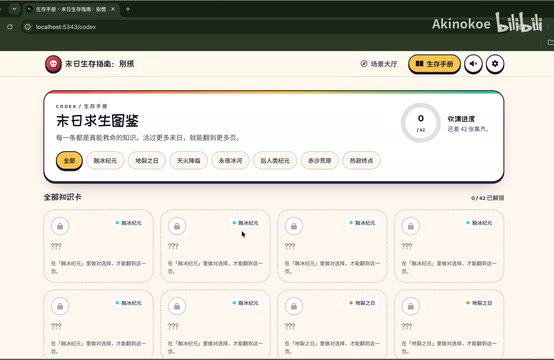Open the last locked card in top row
This screenshot has height=360, width=554.
click(449, 246)
